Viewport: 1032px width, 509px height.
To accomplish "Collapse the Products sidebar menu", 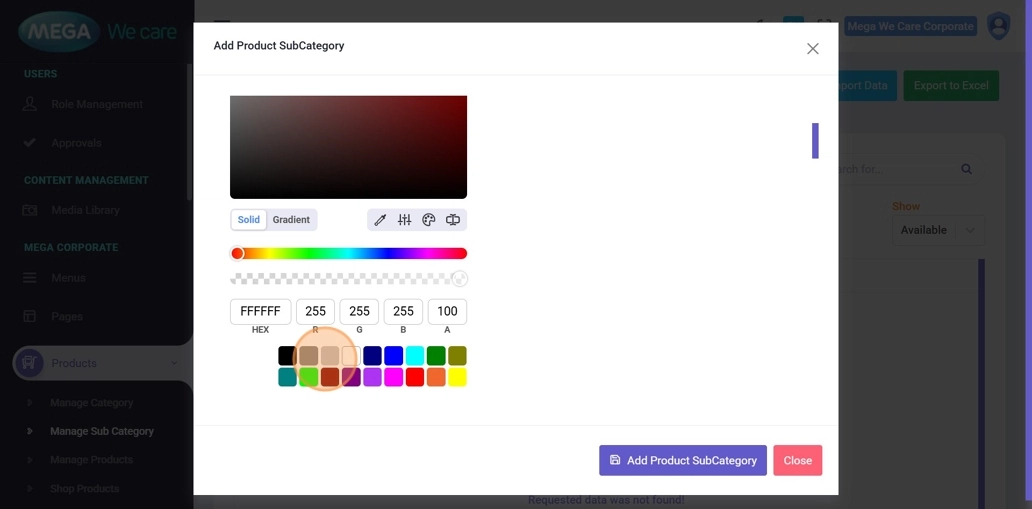I will pyautogui.click(x=174, y=363).
